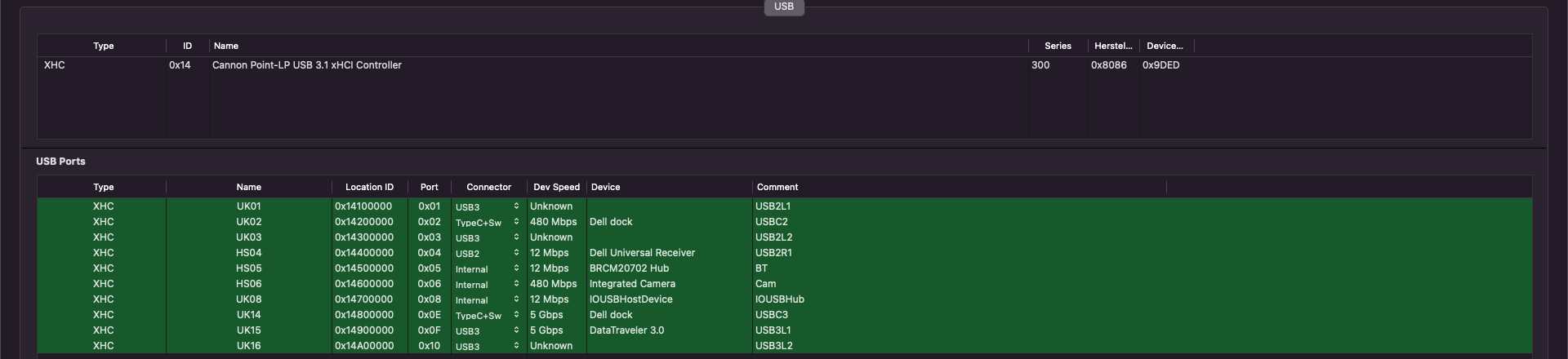
Task: Sort USB ports by Comment column
Action: point(777,187)
